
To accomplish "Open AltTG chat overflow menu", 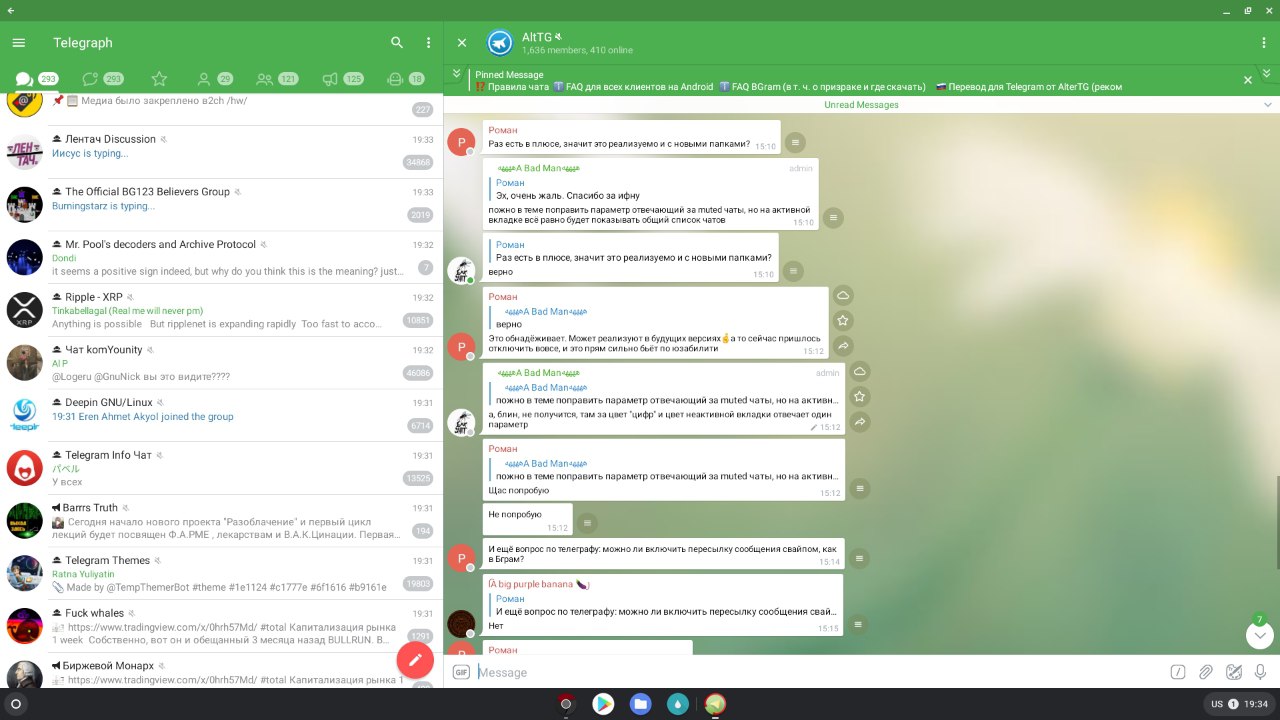I will (x=1264, y=43).
